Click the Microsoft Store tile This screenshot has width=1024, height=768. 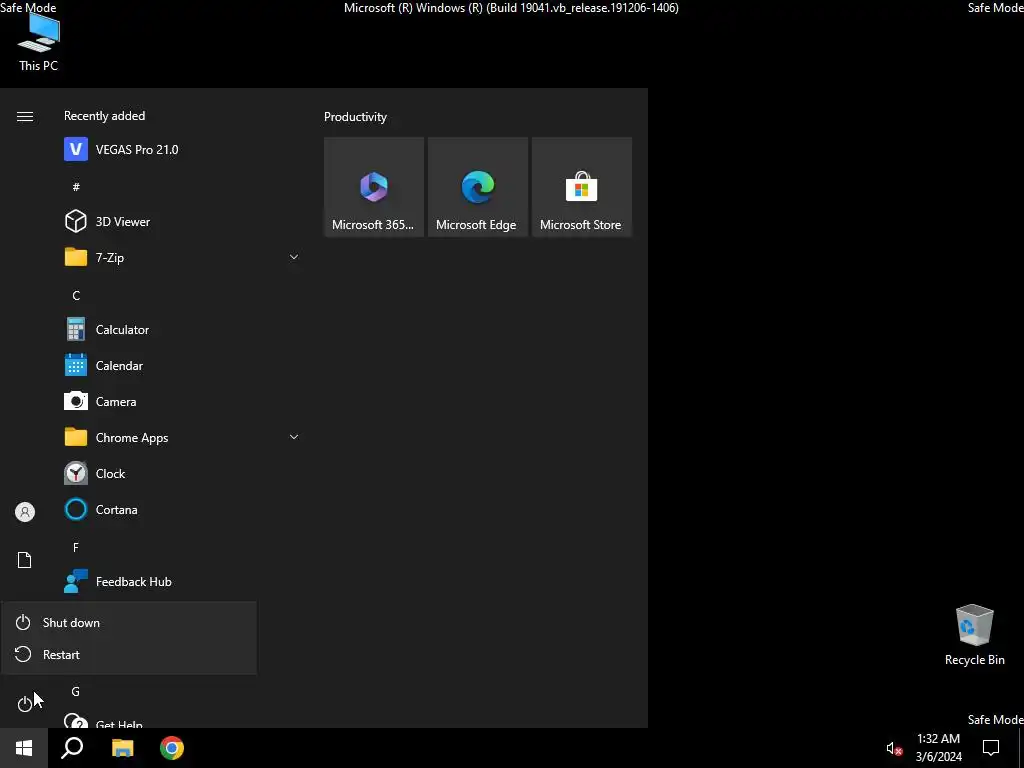click(x=582, y=187)
